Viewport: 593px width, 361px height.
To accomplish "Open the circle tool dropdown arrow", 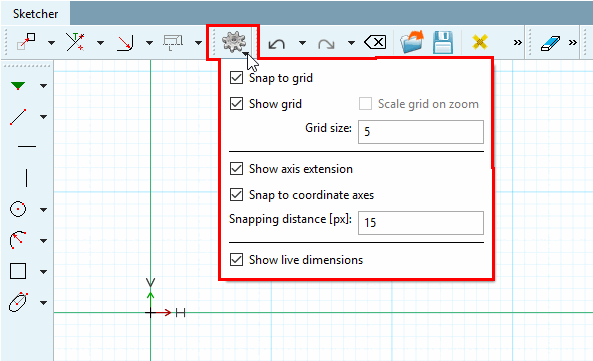I will [x=43, y=209].
